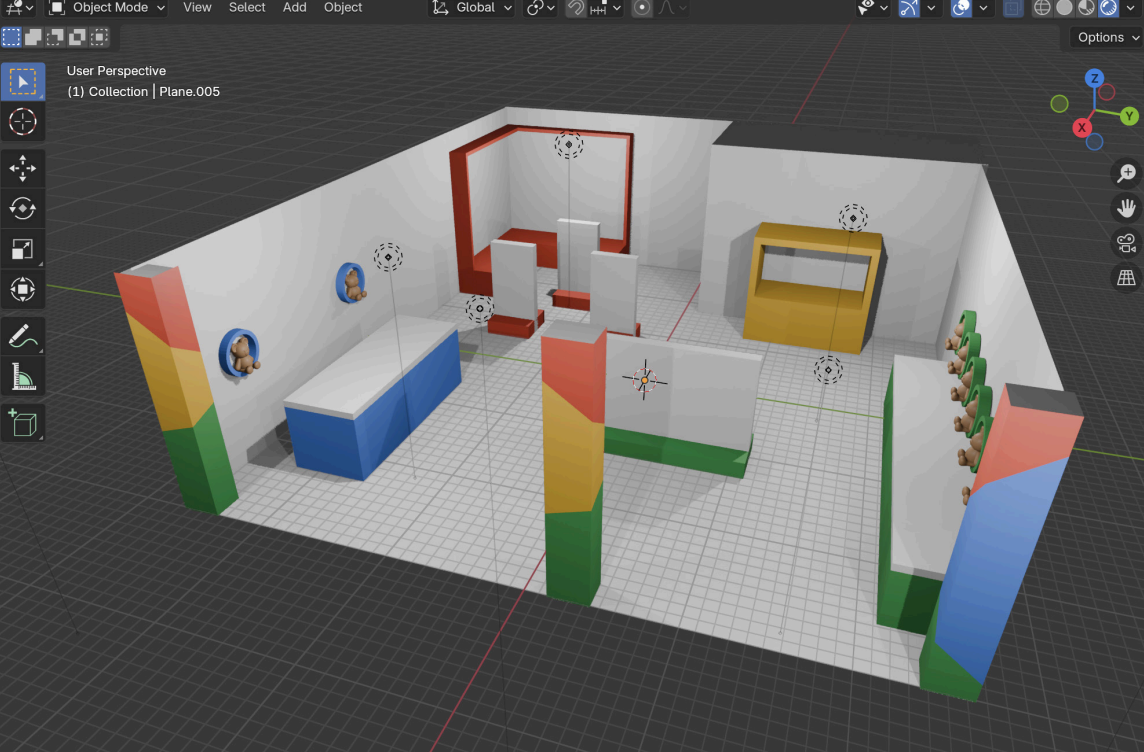
Task: Open the View menu
Action: pos(197,7)
